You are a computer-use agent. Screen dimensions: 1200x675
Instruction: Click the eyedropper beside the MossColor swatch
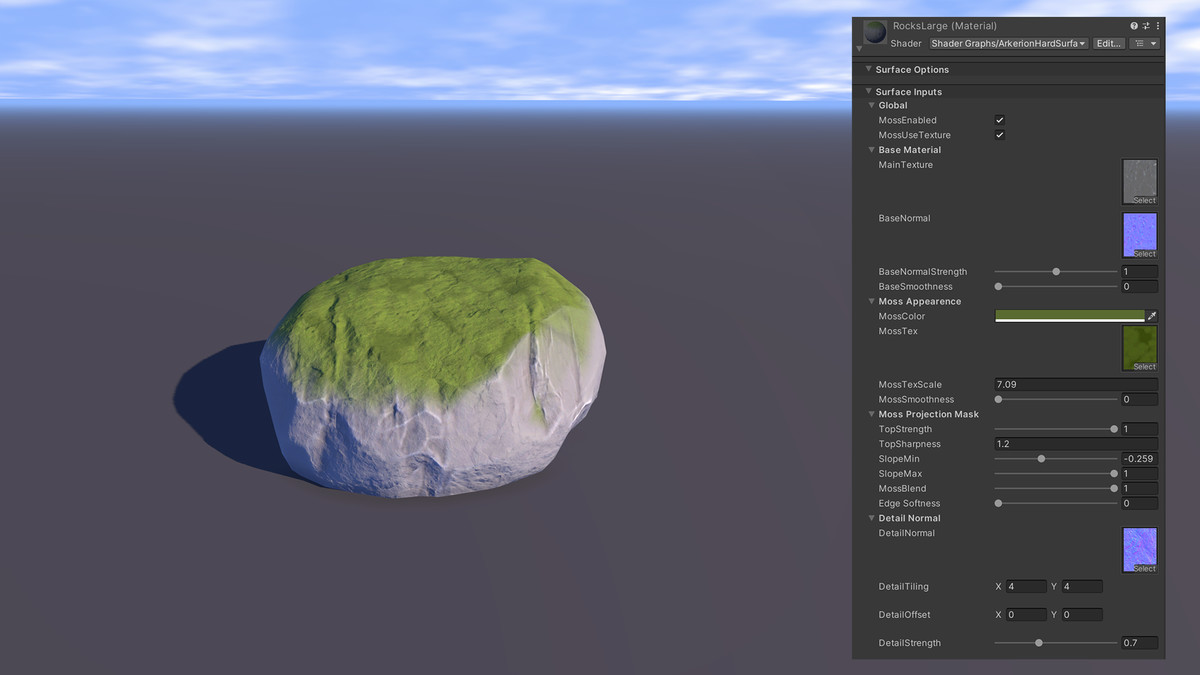[x=1153, y=315]
